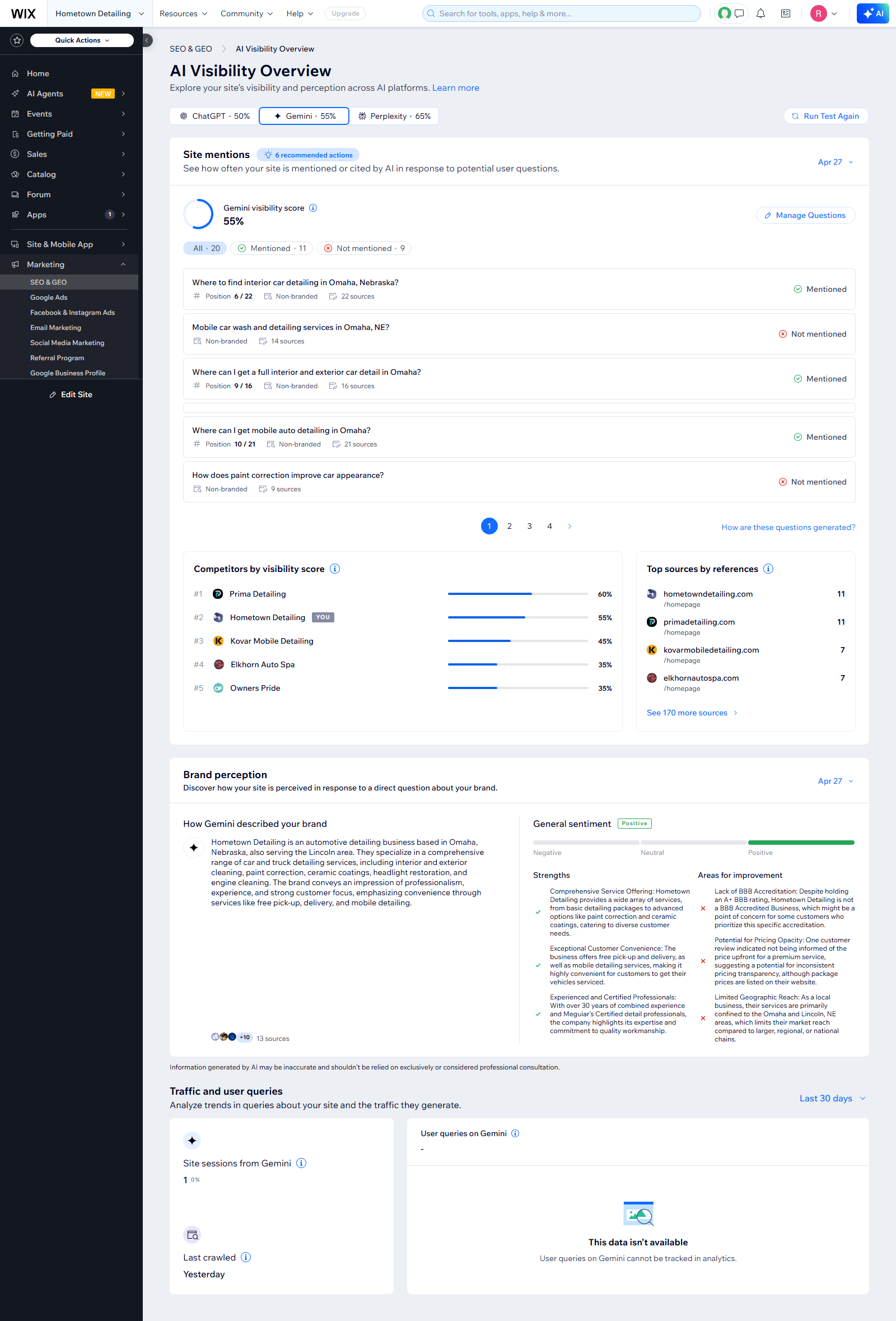The width and height of the screenshot is (896, 1321).
Task: Go to next page of questions arrow
Action: pyautogui.click(x=570, y=527)
